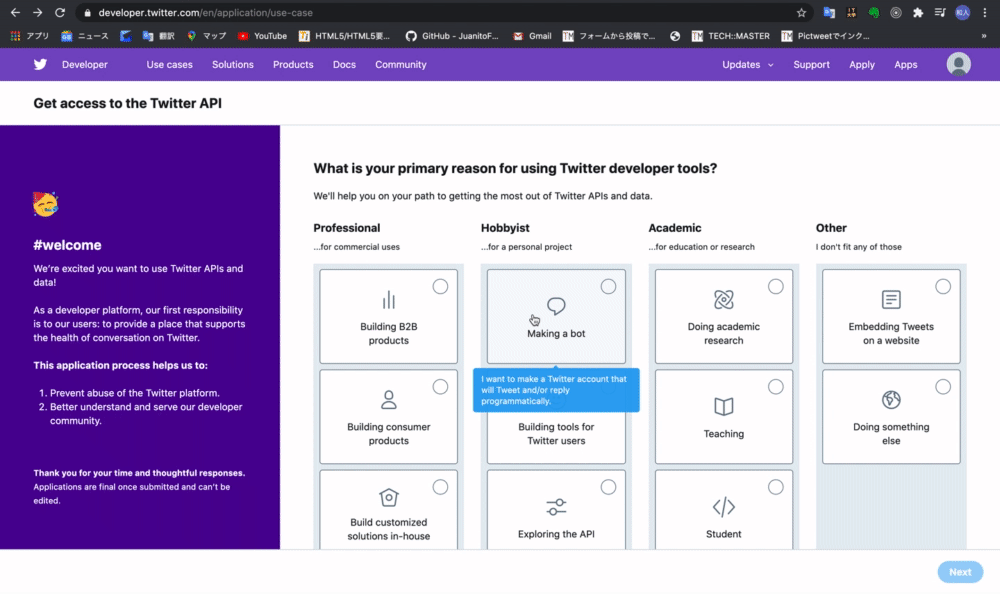The width and height of the screenshot is (1000, 594).
Task: Open the Products menu
Action: [293, 64]
